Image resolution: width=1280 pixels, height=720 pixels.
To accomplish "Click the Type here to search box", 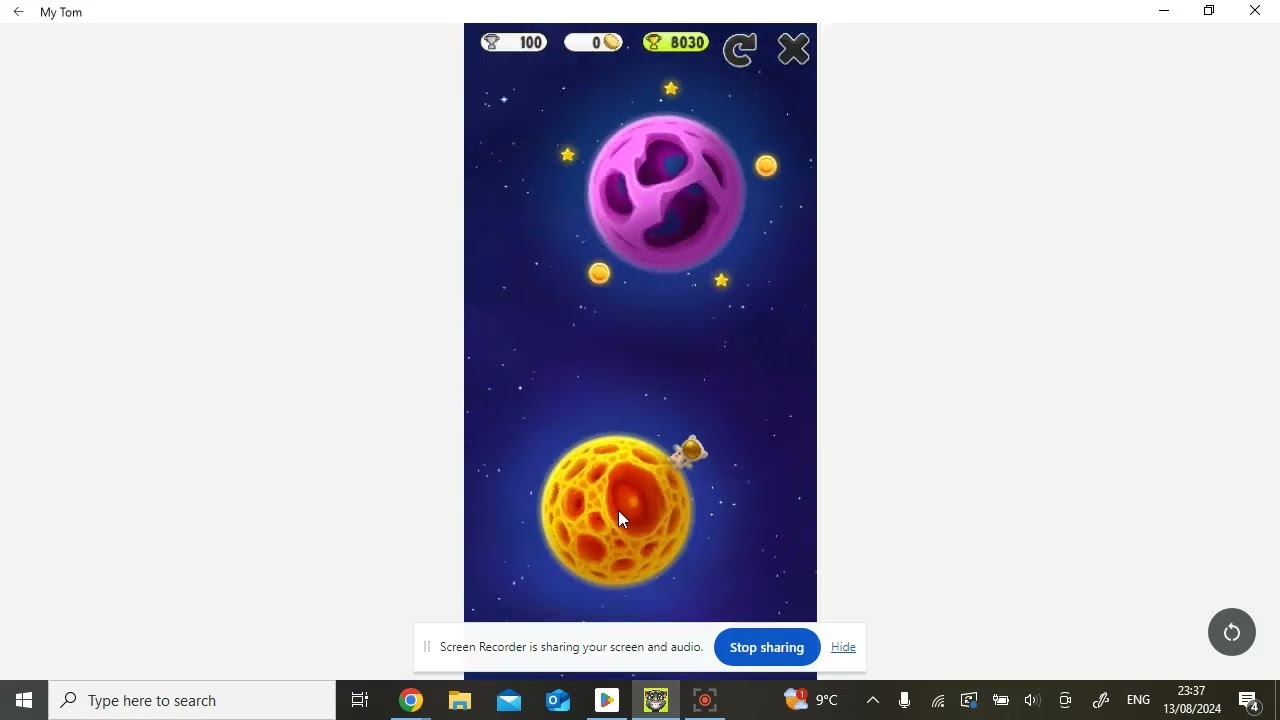I will point(192,700).
